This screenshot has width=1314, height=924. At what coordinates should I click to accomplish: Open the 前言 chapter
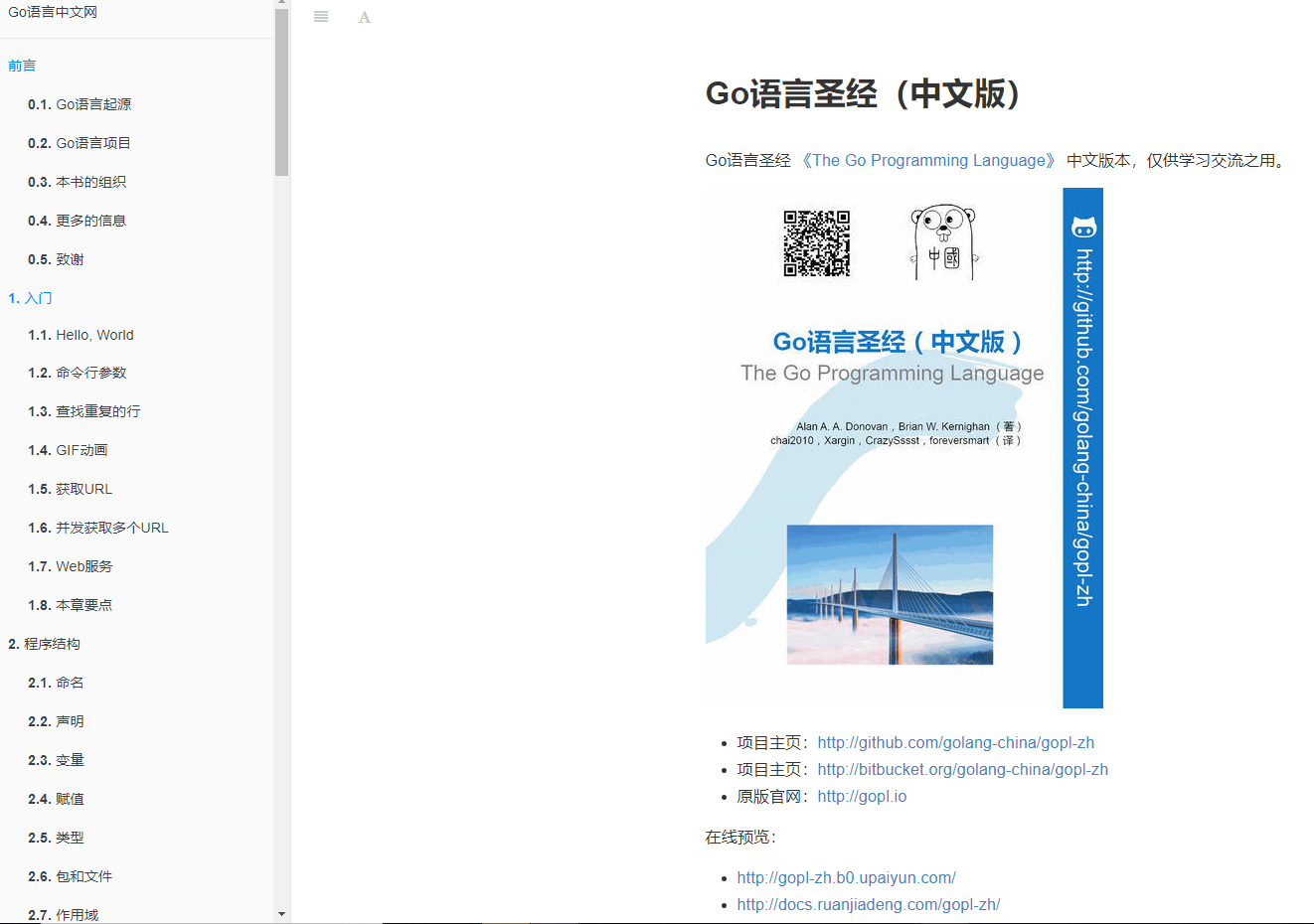(22, 66)
